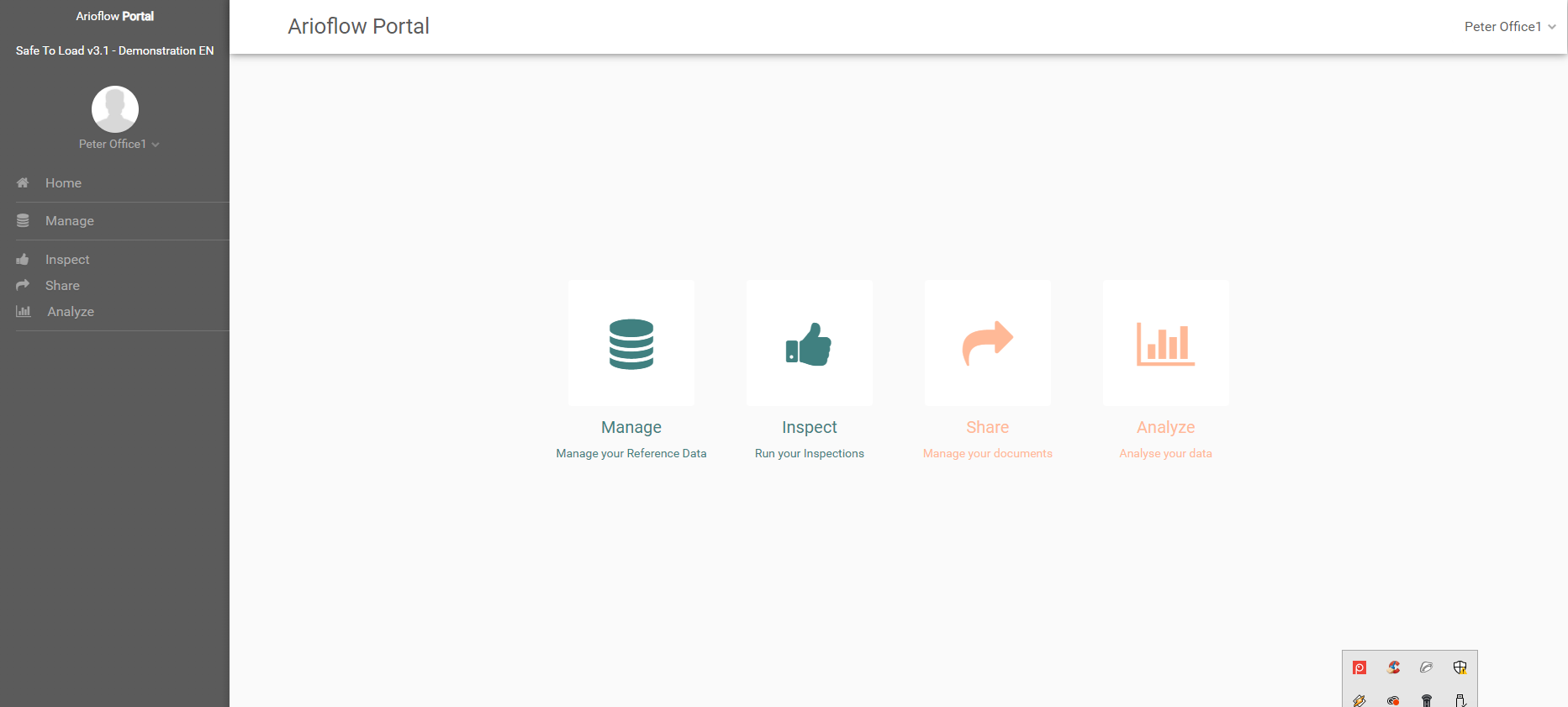Click the tray icon with red dot
This screenshot has height=707, width=1568.
(1393, 700)
